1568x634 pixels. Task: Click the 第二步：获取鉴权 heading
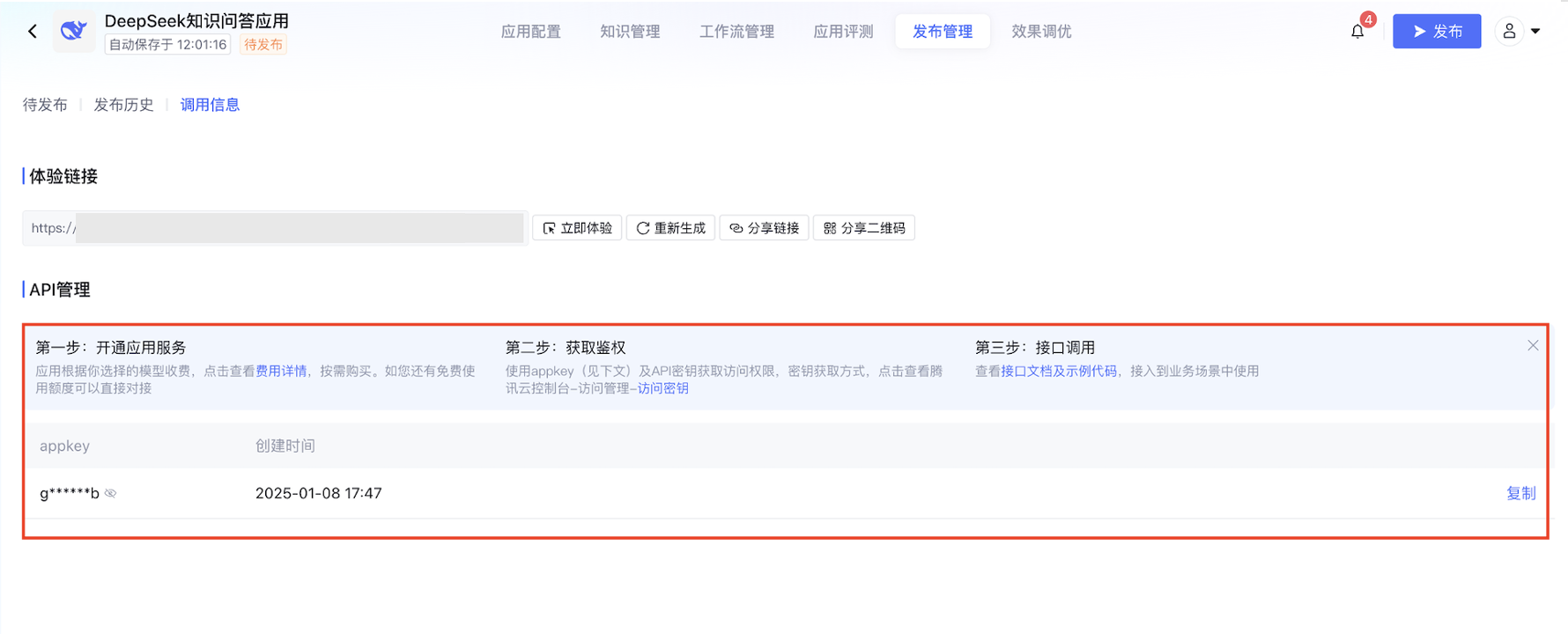[x=566, y=348]
